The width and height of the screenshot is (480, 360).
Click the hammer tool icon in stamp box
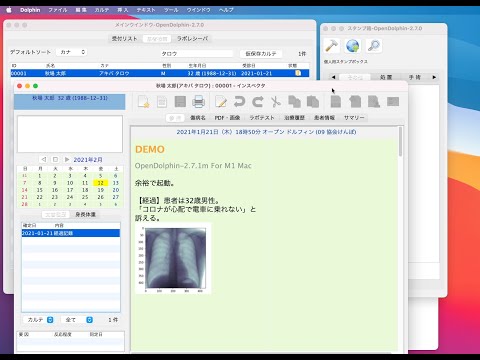tap(332, 46)
